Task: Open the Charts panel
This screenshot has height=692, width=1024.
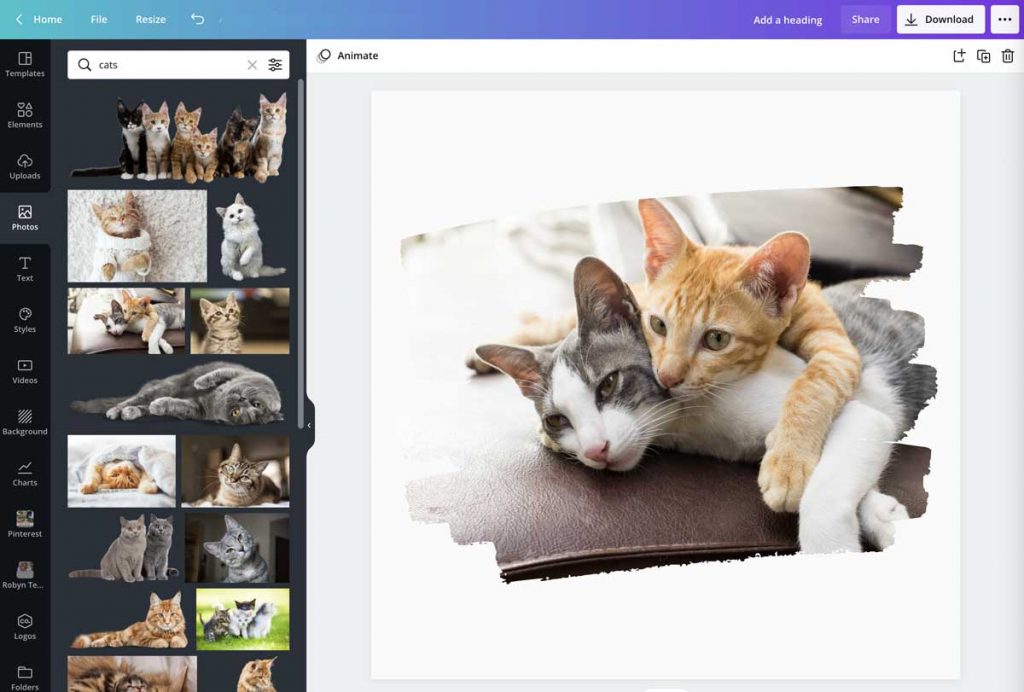Action: pyautogui.click(x=25, y=474)
